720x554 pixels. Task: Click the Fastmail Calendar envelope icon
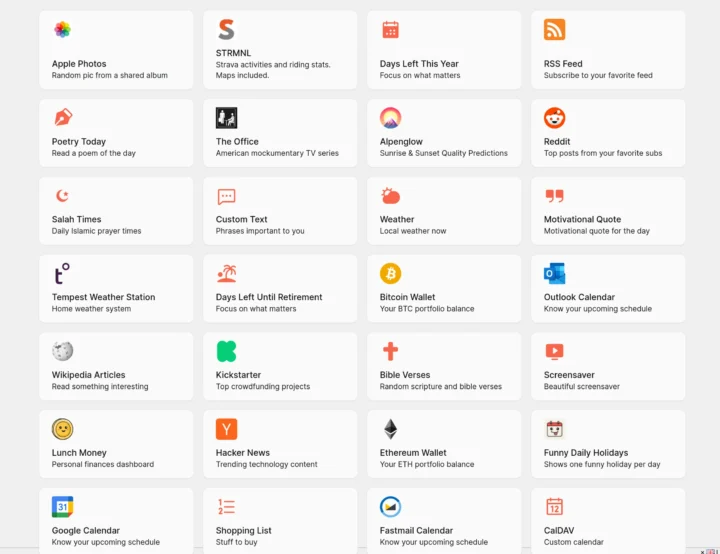[x=390, y=507]
